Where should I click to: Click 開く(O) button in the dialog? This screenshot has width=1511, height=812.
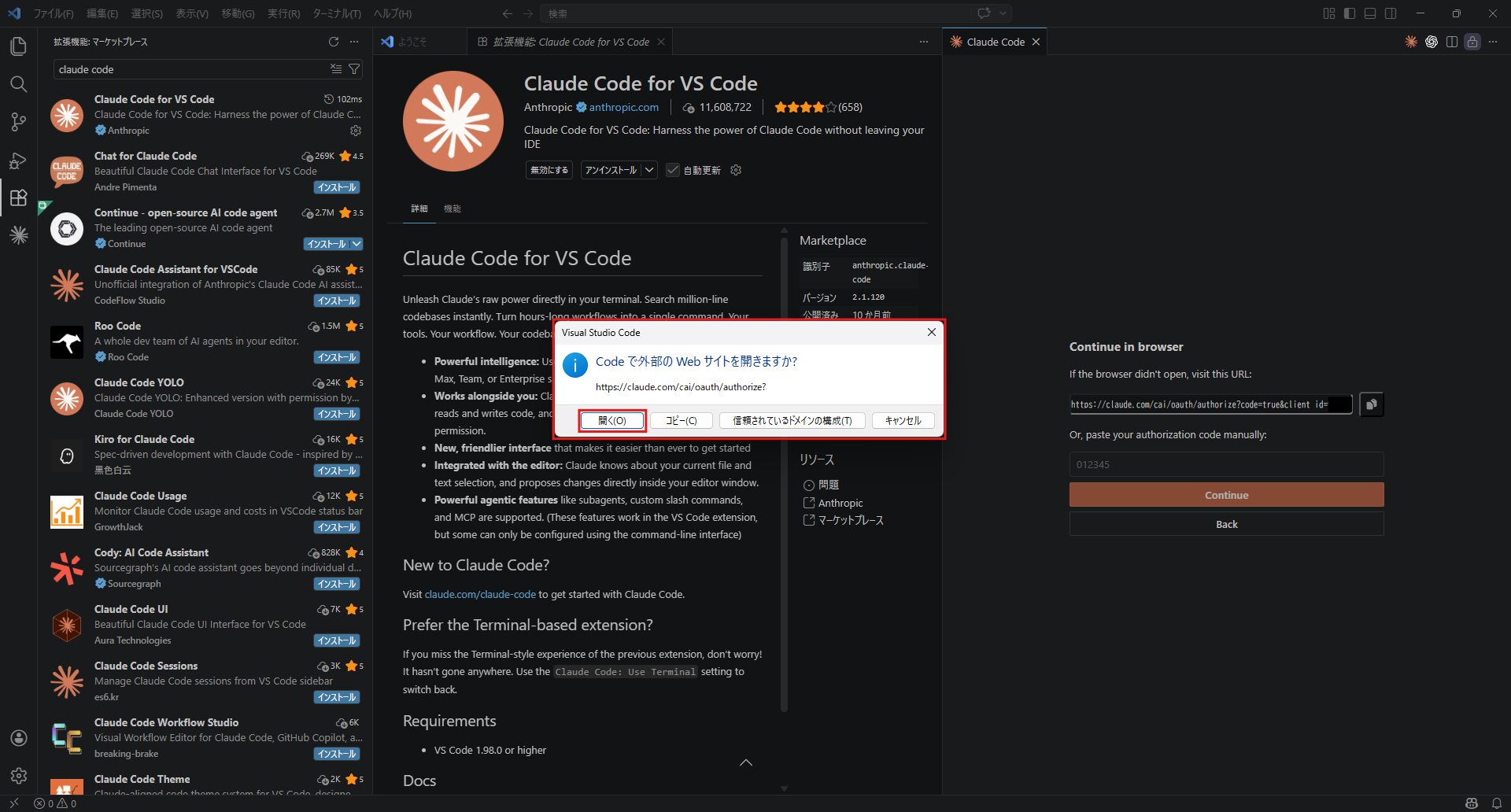click(x=612, y=421)
